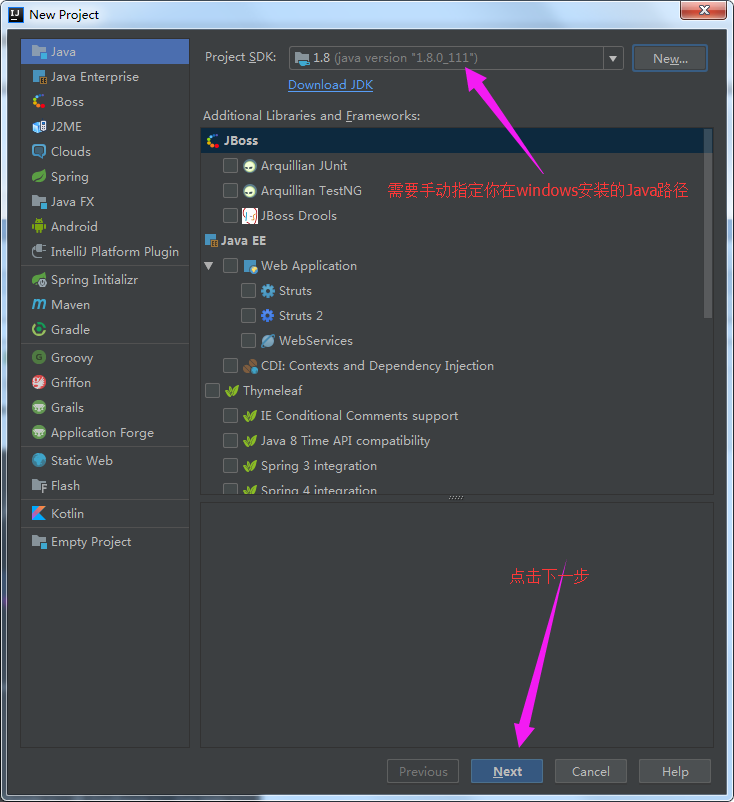Select the JBoss header row in frameworks
The width and height of the screenshot is (734, 802).
coord(452,141)
